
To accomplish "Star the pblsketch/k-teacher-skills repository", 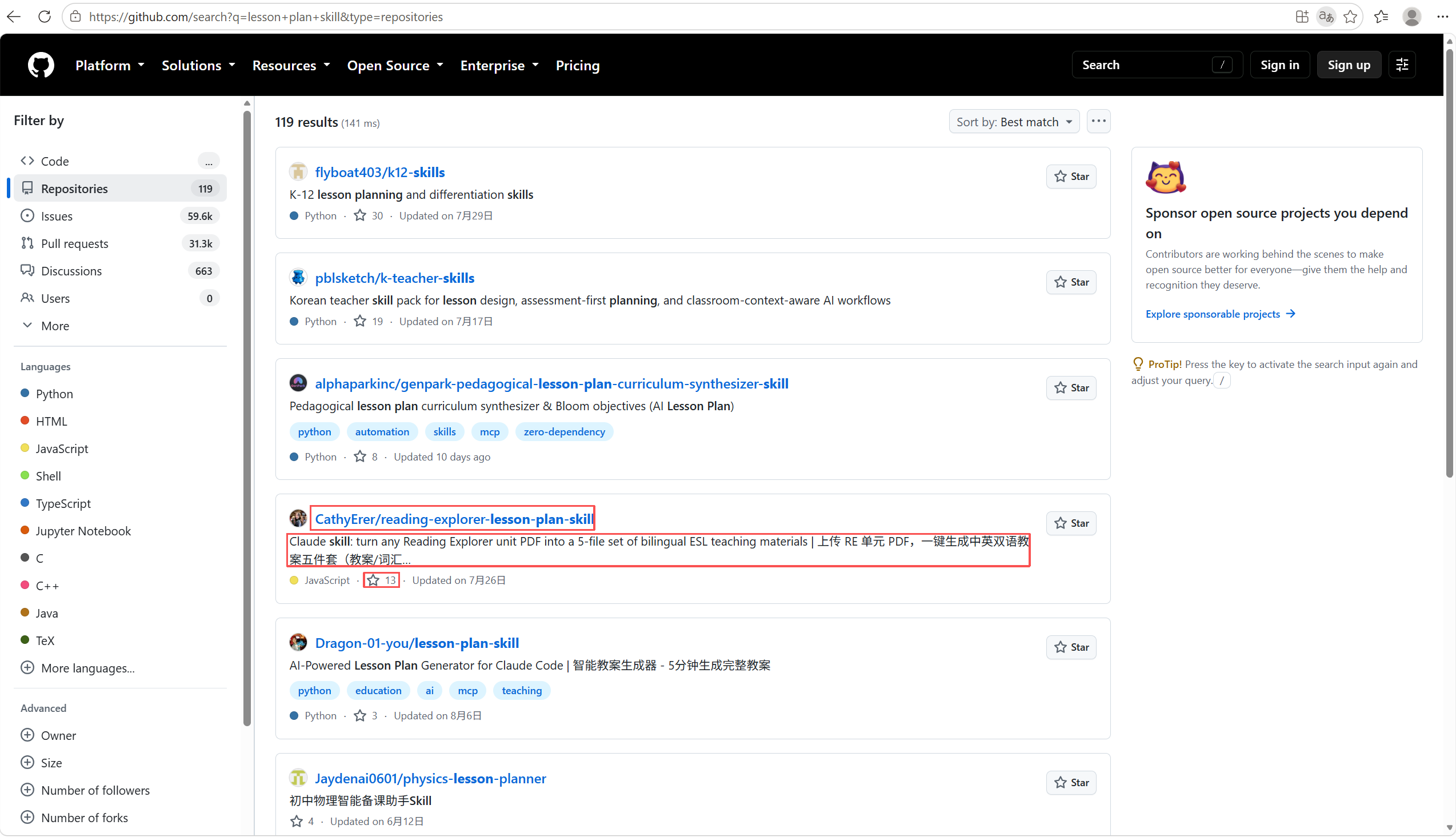I will point(1071,282).
